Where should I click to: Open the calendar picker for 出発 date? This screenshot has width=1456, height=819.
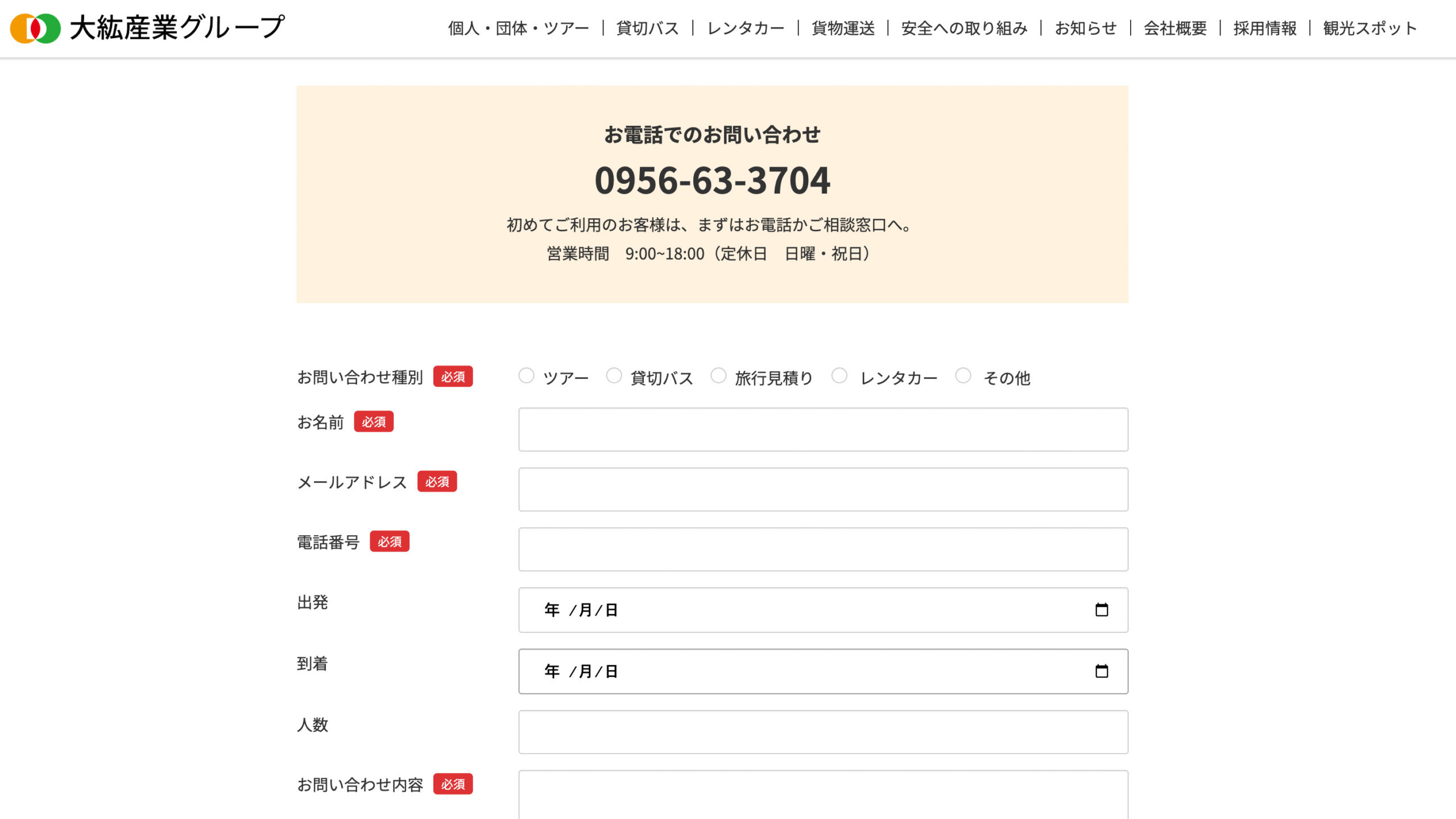1101,610
